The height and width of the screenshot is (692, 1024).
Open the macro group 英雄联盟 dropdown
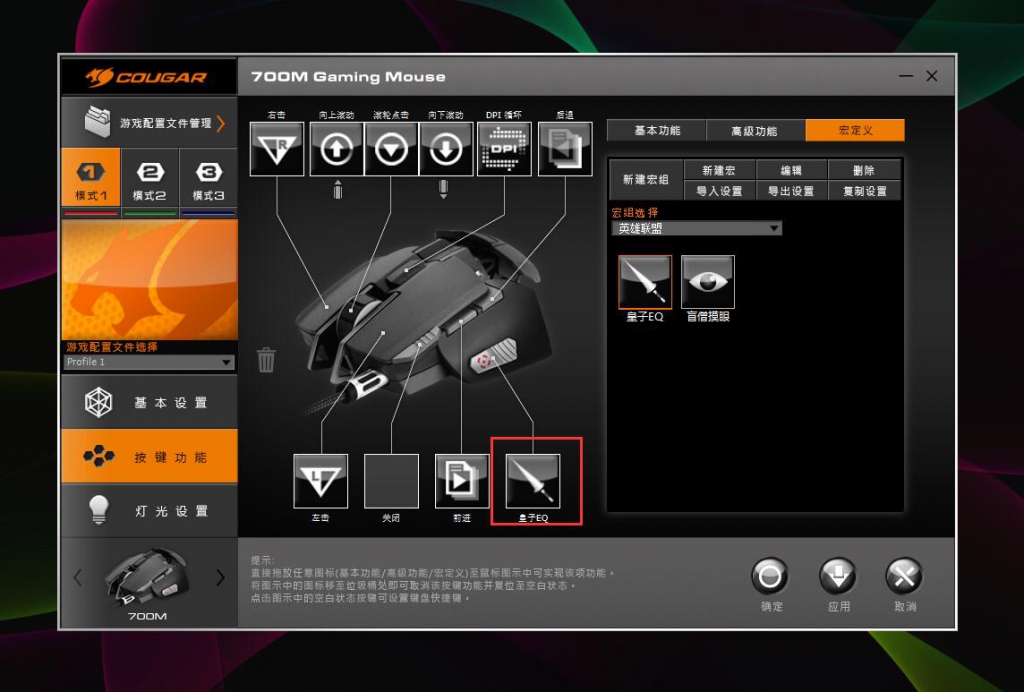696,228
